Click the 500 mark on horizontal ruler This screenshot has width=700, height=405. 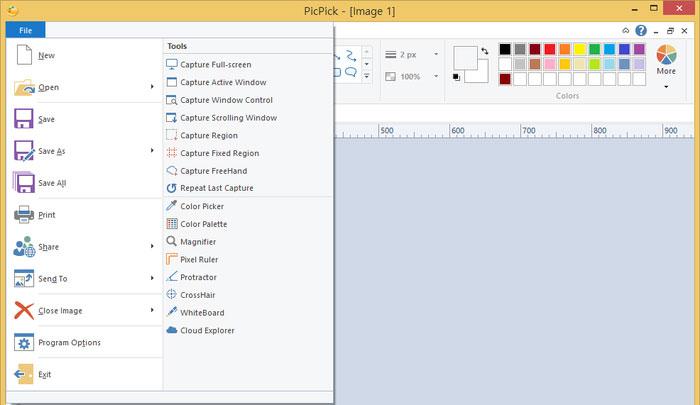pos(387,130)
